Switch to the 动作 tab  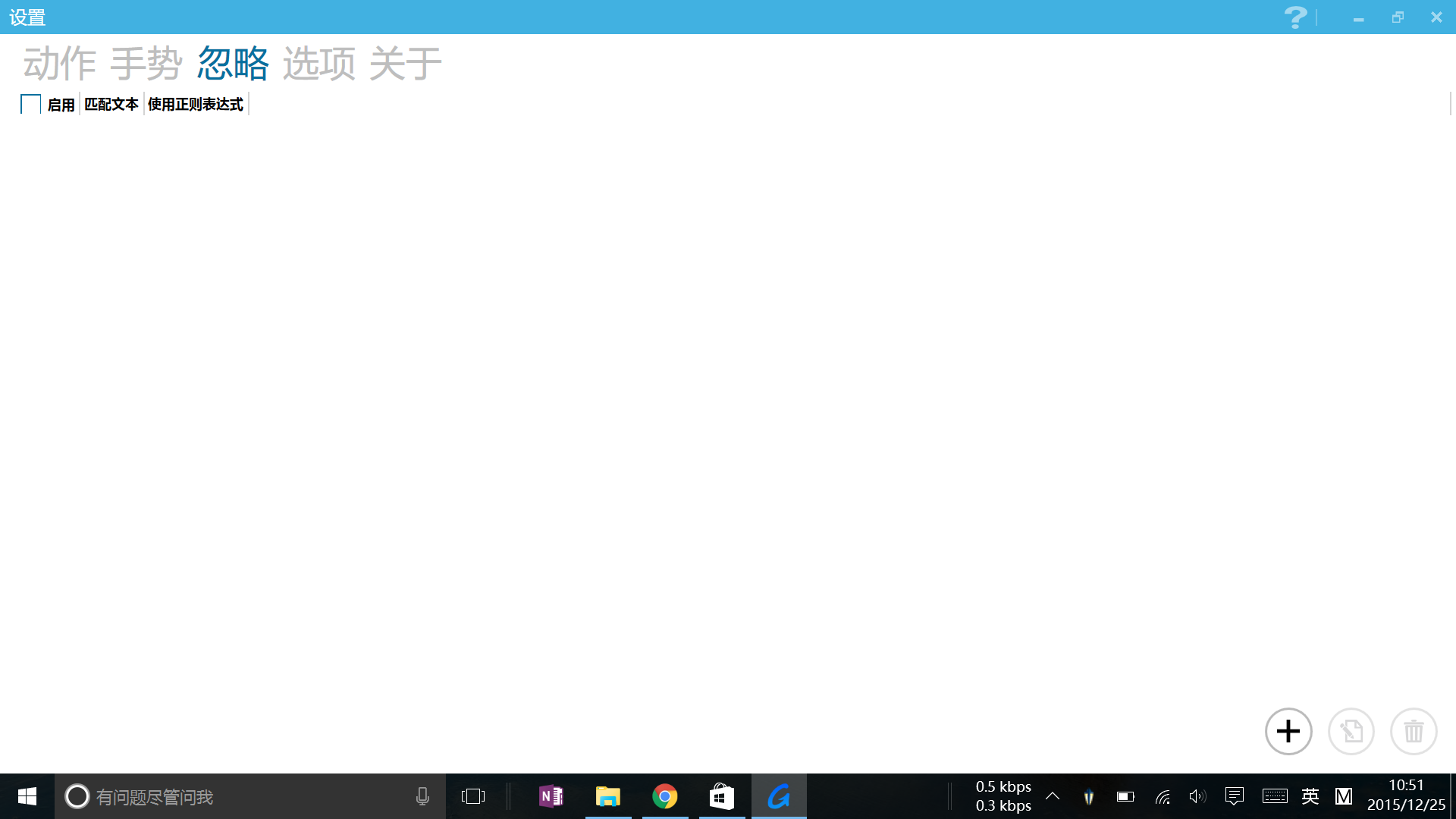[x=58, y=64]
